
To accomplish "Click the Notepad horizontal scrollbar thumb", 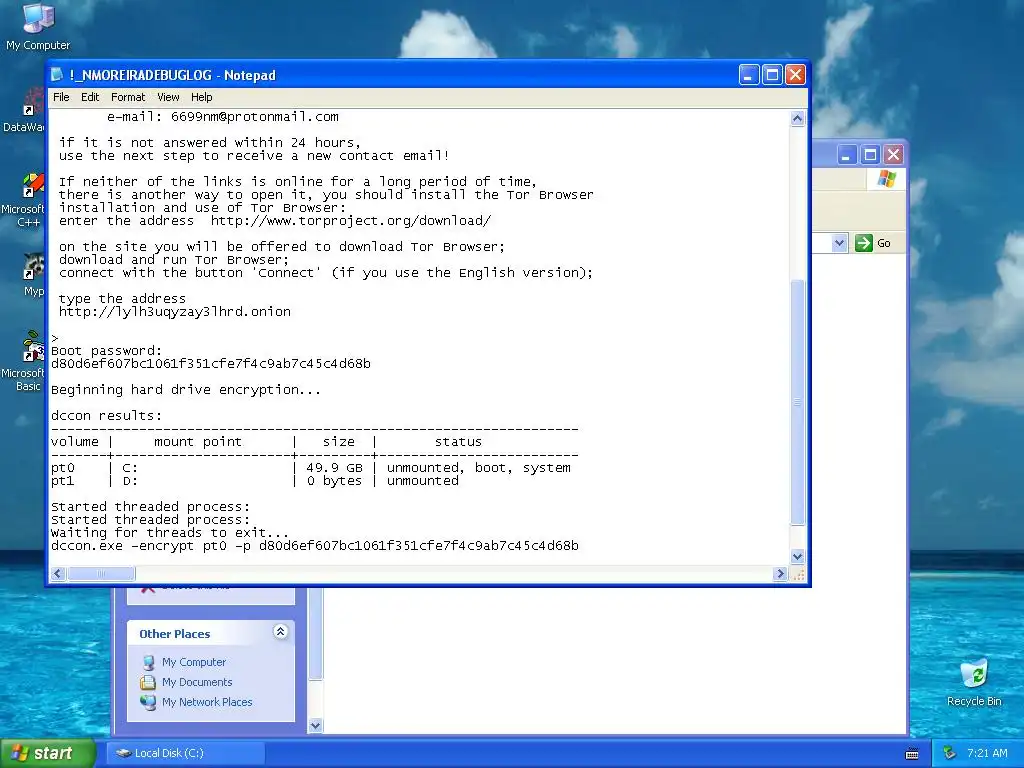I will (101, 574).
